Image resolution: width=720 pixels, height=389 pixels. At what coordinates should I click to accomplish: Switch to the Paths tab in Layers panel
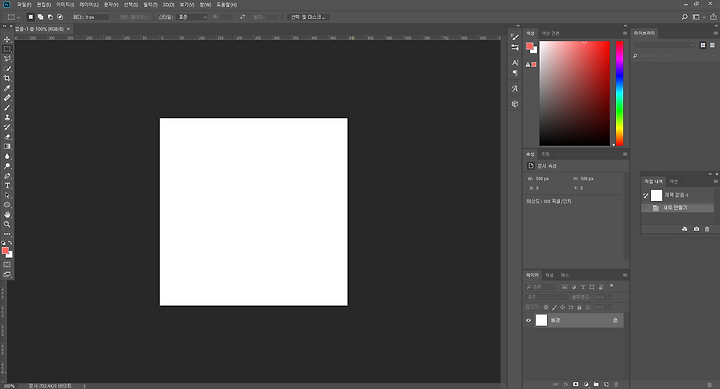pyautogui.click(x=565, y=275)
